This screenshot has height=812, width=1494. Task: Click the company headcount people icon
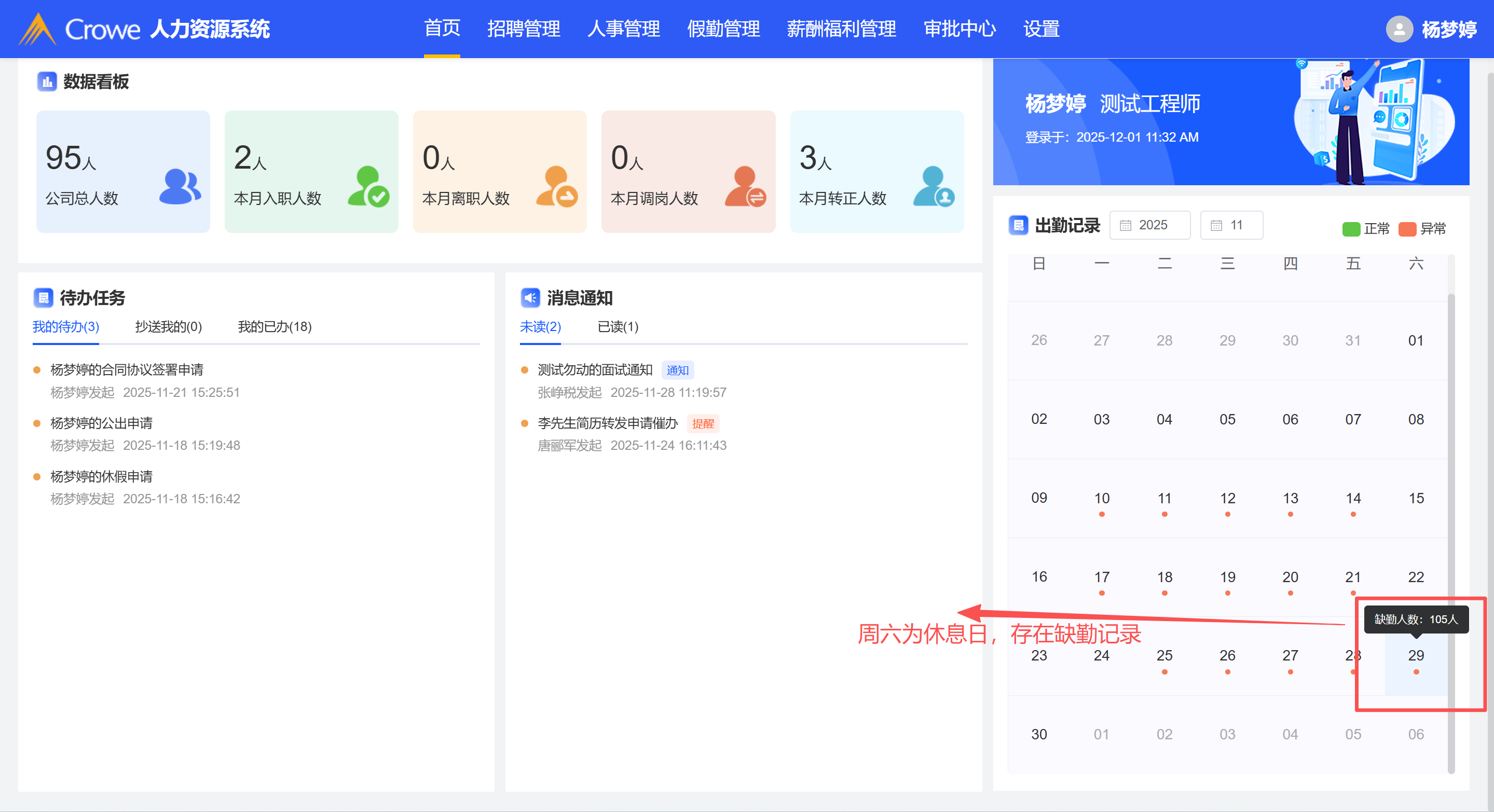[x=180, y=187]
